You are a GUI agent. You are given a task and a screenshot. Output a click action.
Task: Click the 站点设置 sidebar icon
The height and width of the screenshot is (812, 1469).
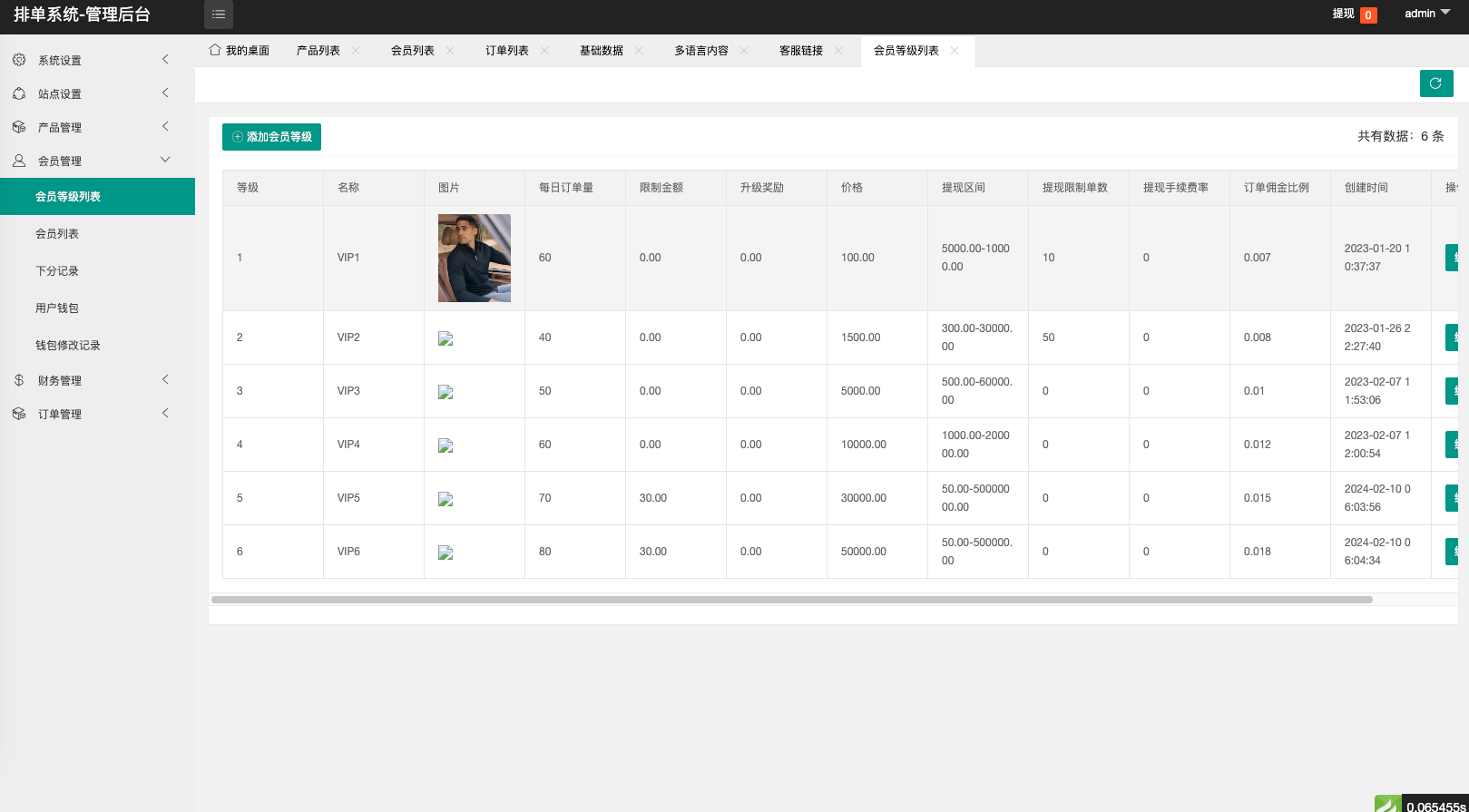(19, 93)
